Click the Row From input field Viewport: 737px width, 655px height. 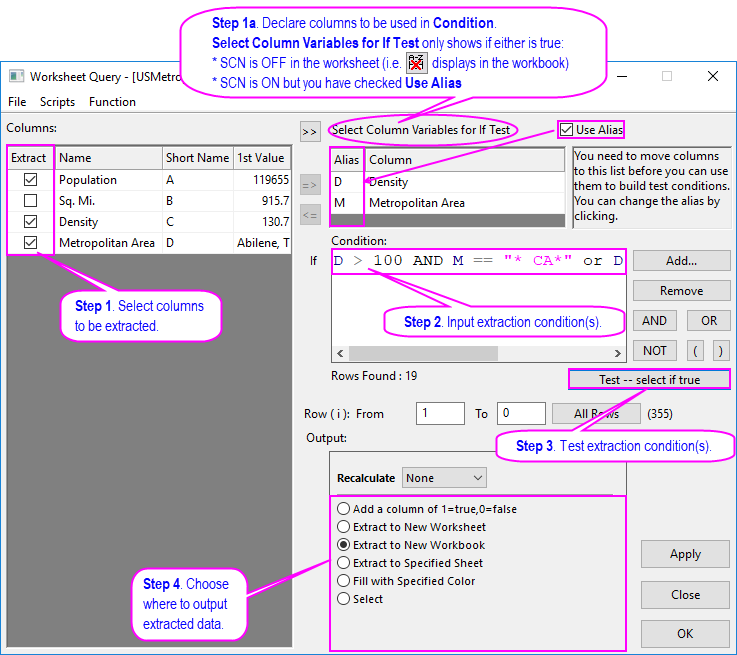pos(440,413)
